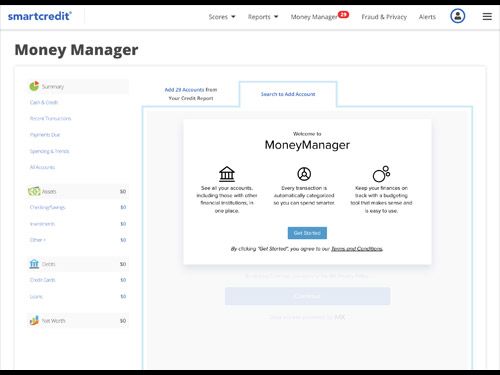
Task: Click the MoneyManager welcome title
Action: [307, 145]
